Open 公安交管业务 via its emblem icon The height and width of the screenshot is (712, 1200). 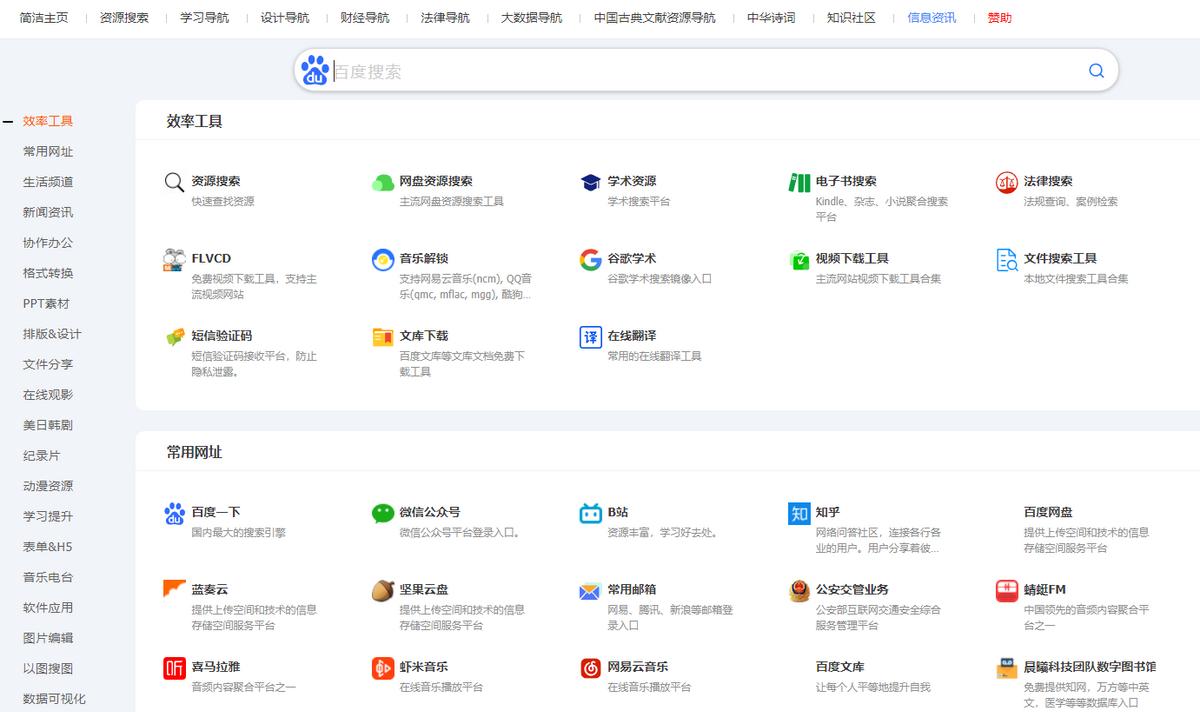tap(797, 589)
